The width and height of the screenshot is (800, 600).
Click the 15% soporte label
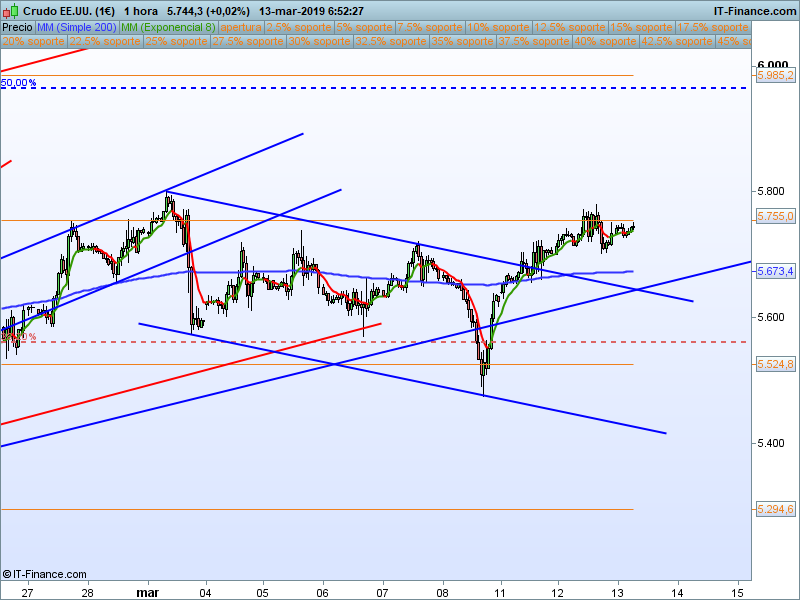click(x=641, y=27)
